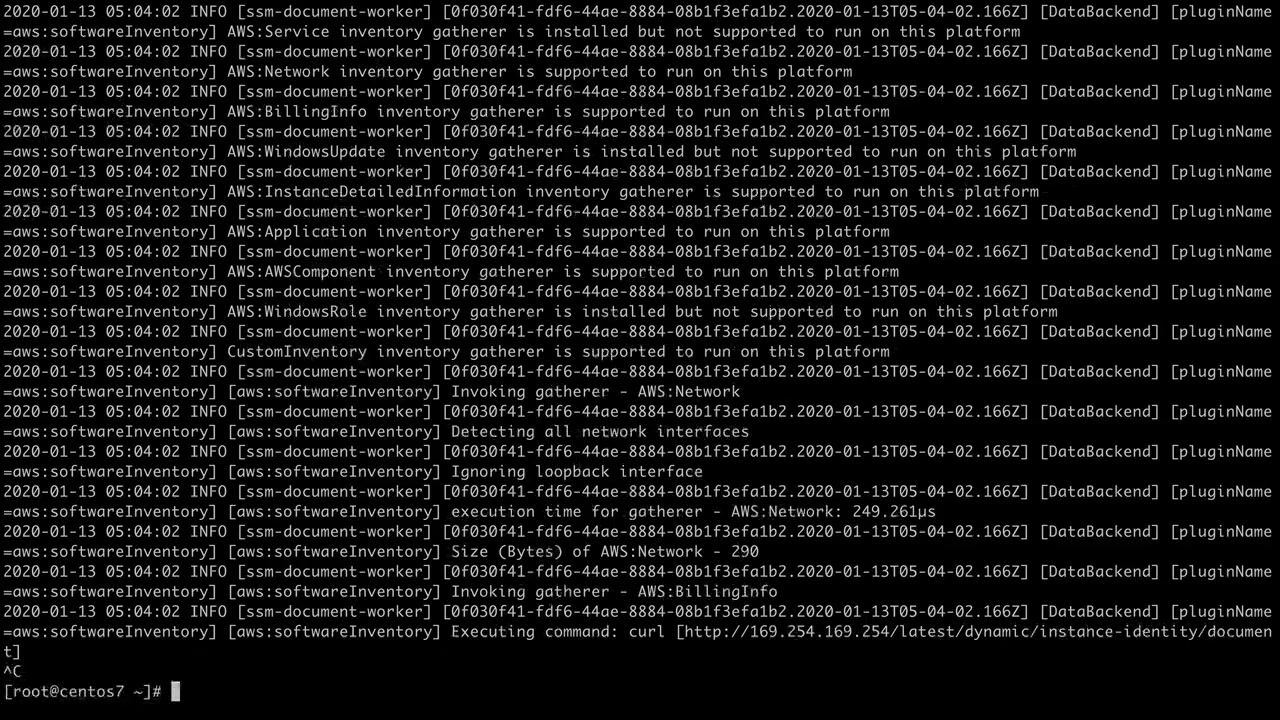The width and height of the screenshot is (1280, 720).
Task: Click the AWS:Service inventory gatherer line
Action: 623,31
